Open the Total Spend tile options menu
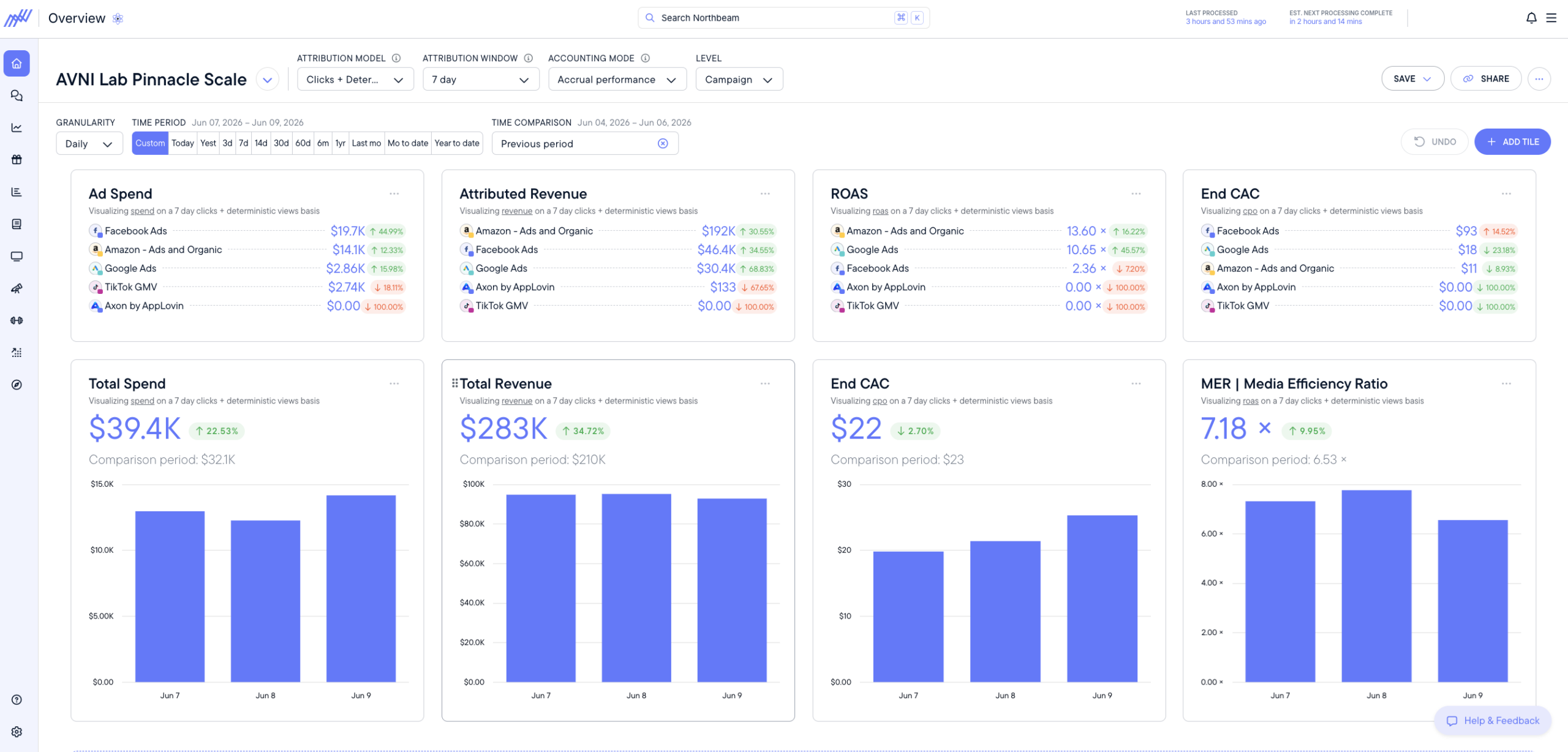Viewport: 1568px width, 752px height. tap(394, 383)
